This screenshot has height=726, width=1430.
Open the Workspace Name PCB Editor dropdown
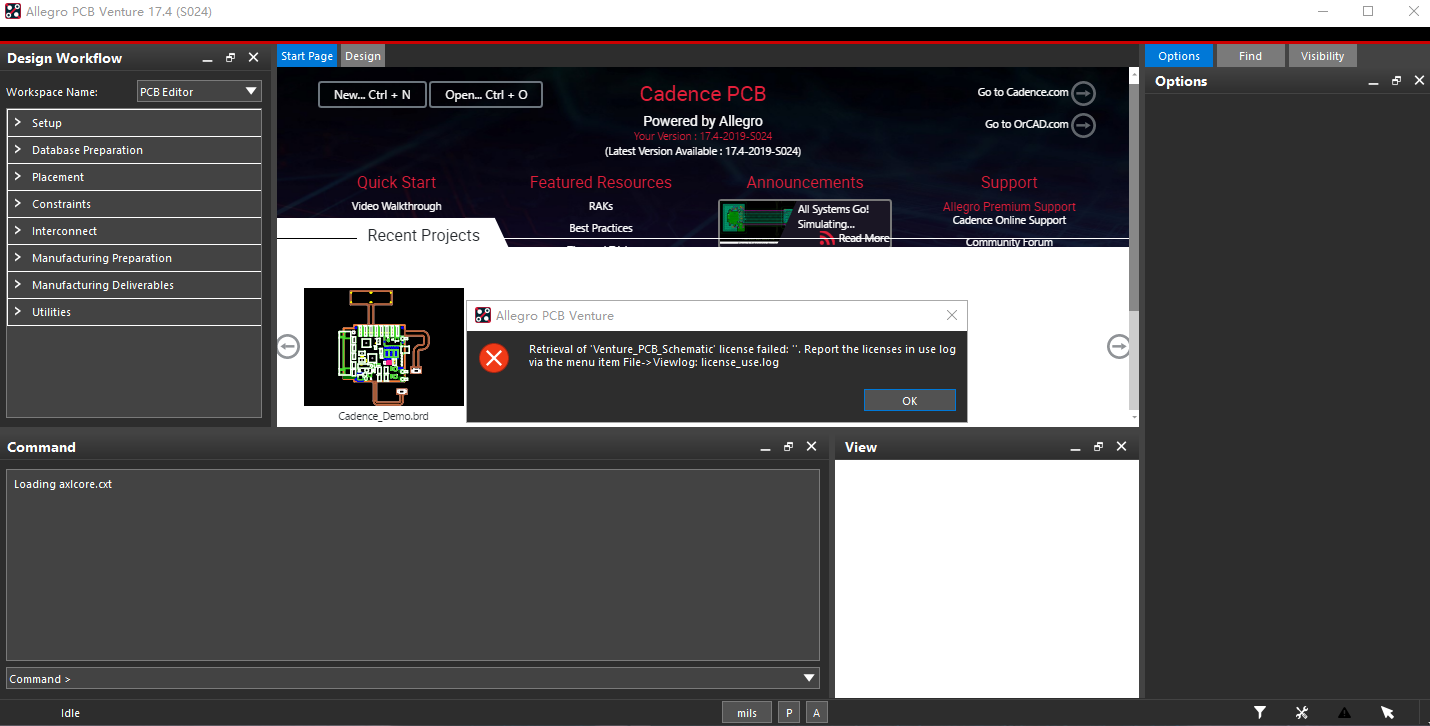point(199,91)
